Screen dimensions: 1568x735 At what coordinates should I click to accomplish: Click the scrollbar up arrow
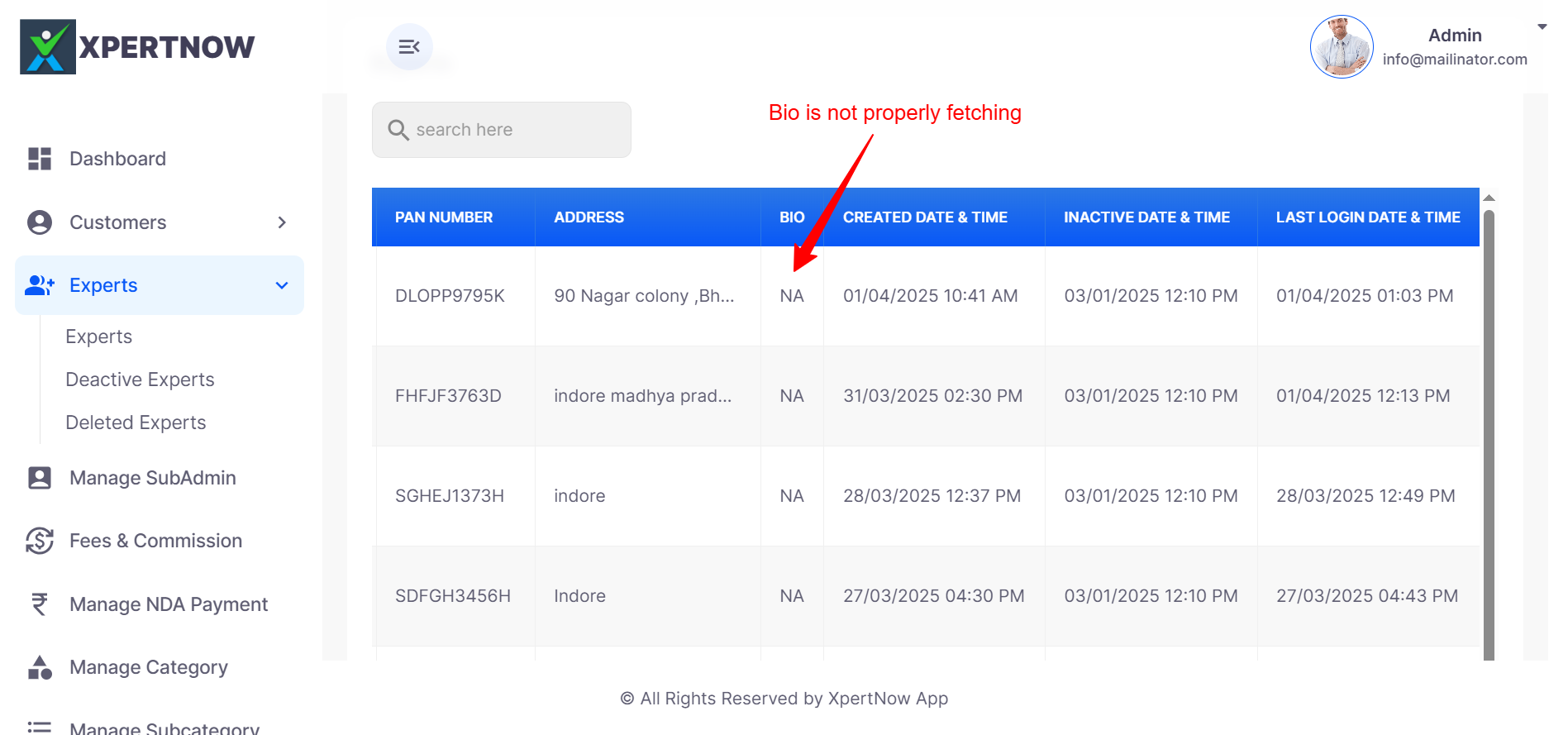[1489, 198]
